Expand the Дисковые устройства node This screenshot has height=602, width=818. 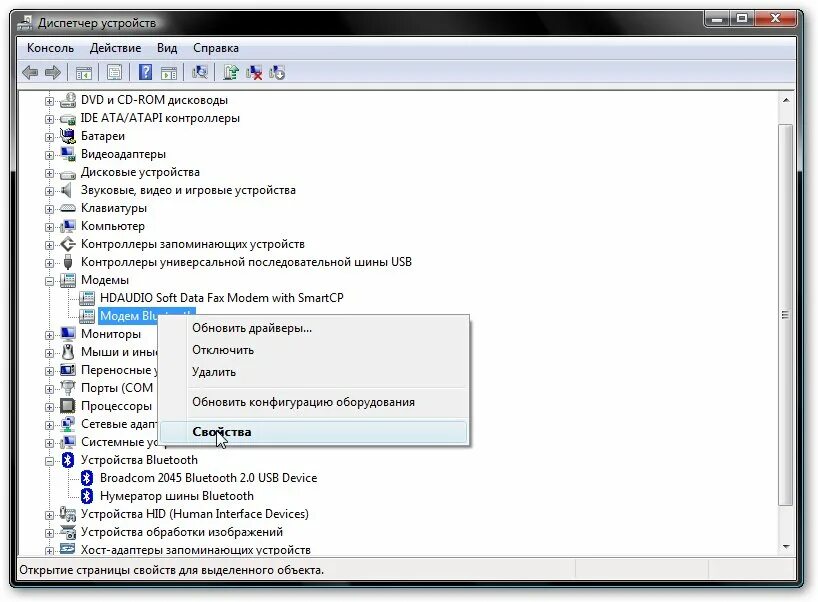pos(49,173)
